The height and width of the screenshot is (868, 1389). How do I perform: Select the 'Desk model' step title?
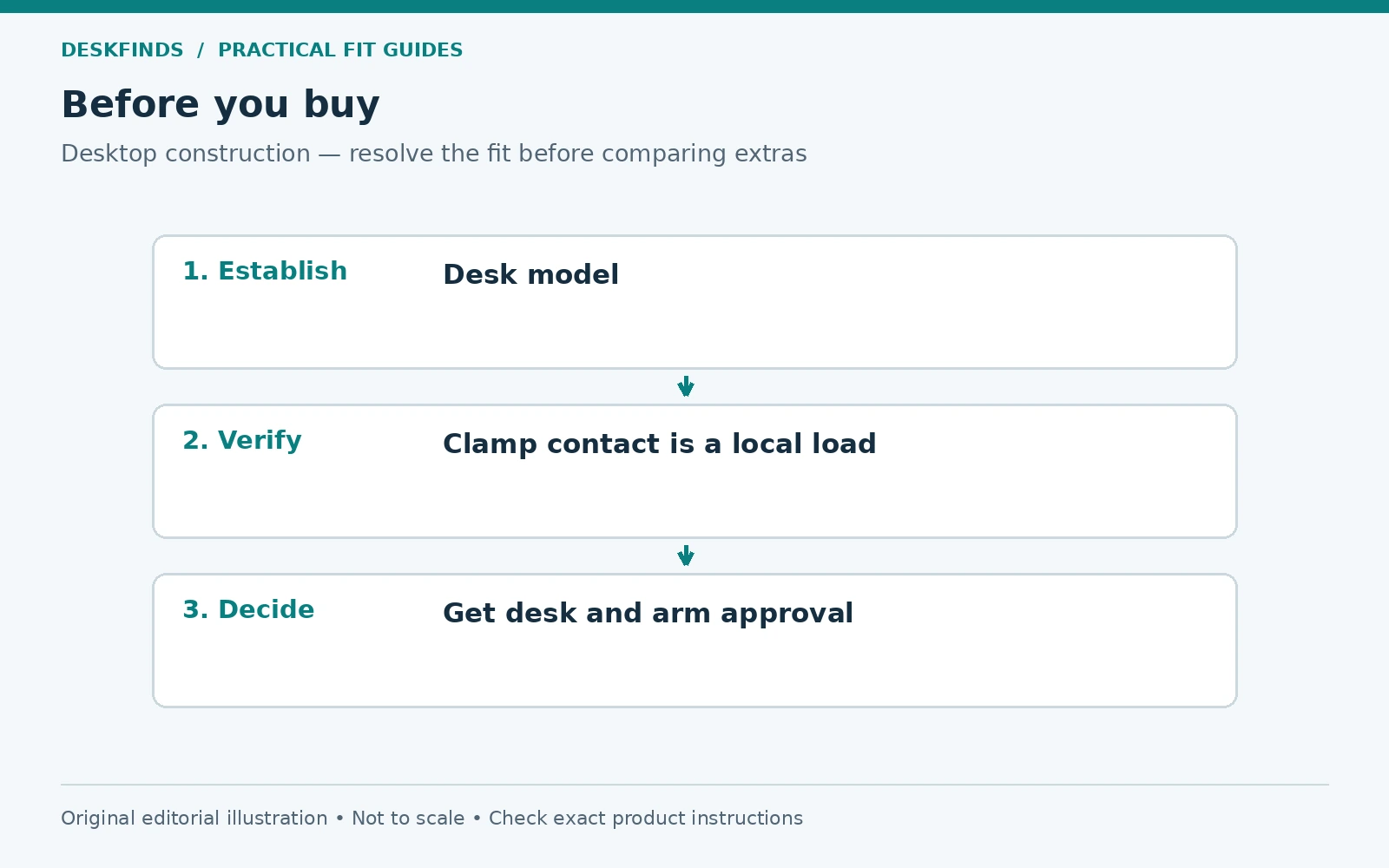530,274
